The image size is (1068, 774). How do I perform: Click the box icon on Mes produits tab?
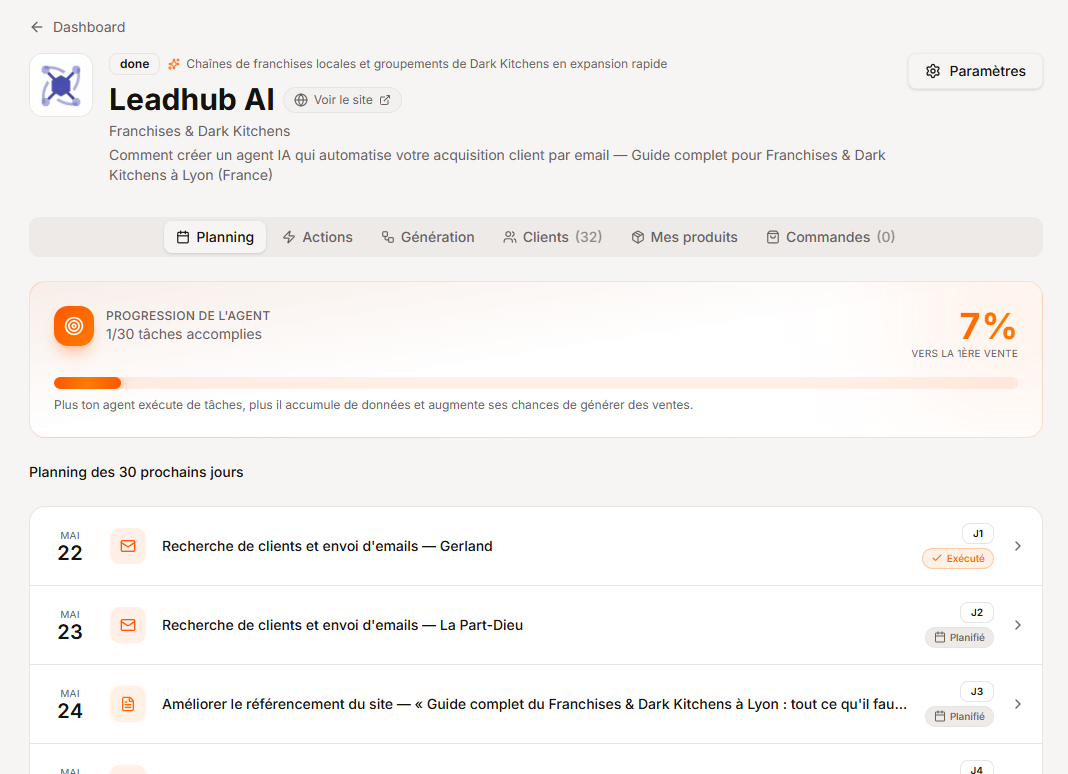coord(638,237)
